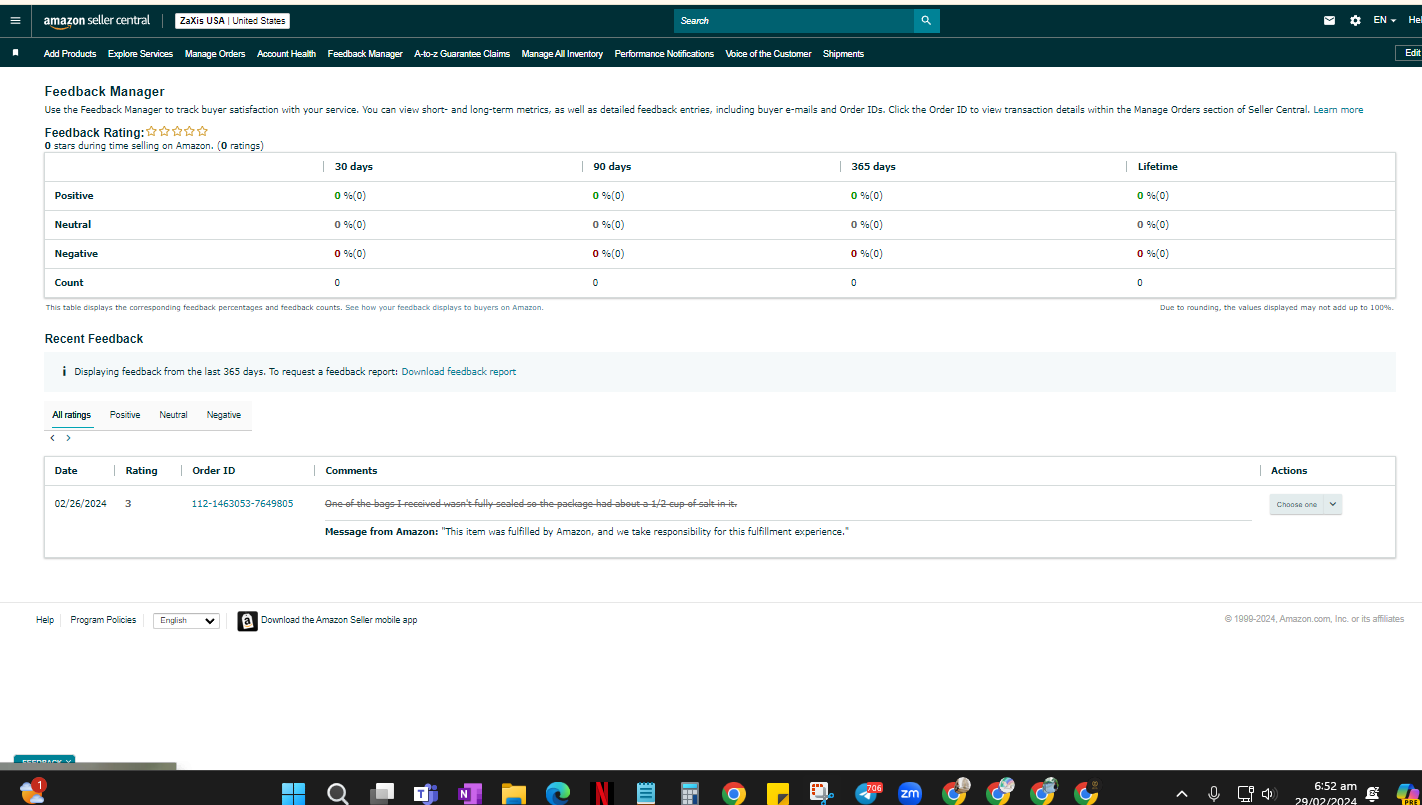Open the EN language dropdown
The height and width of the screenshot is (805, 1422).
point(1384,20)
